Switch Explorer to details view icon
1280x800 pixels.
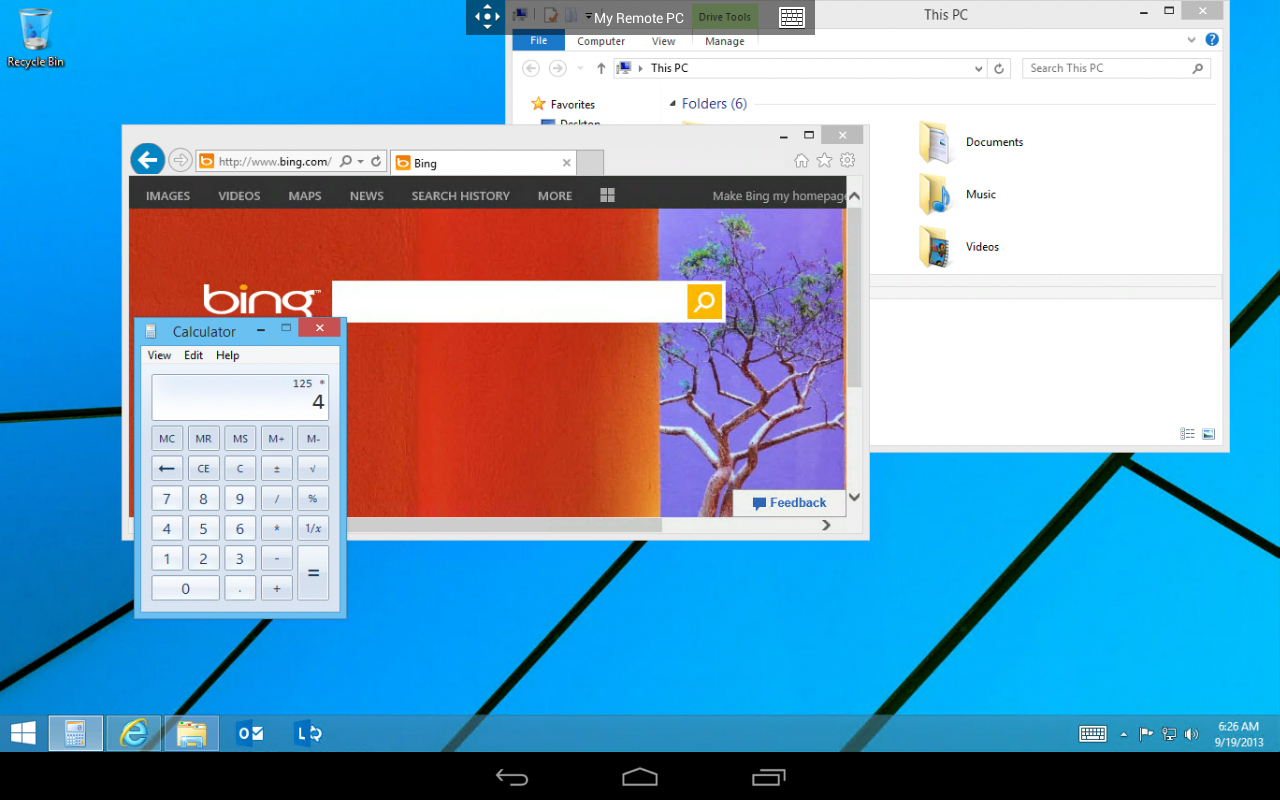[1188, 433]
